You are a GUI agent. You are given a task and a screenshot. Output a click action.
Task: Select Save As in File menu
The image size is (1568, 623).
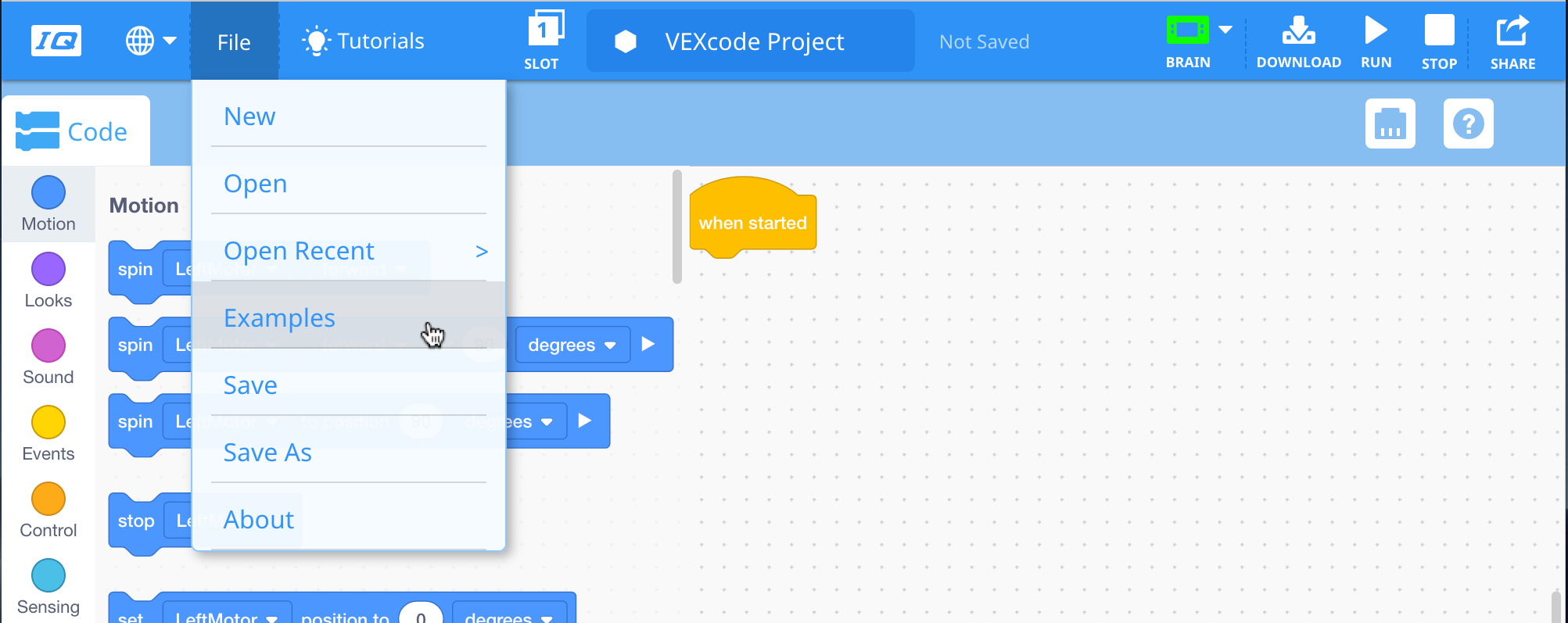point(267,453)
